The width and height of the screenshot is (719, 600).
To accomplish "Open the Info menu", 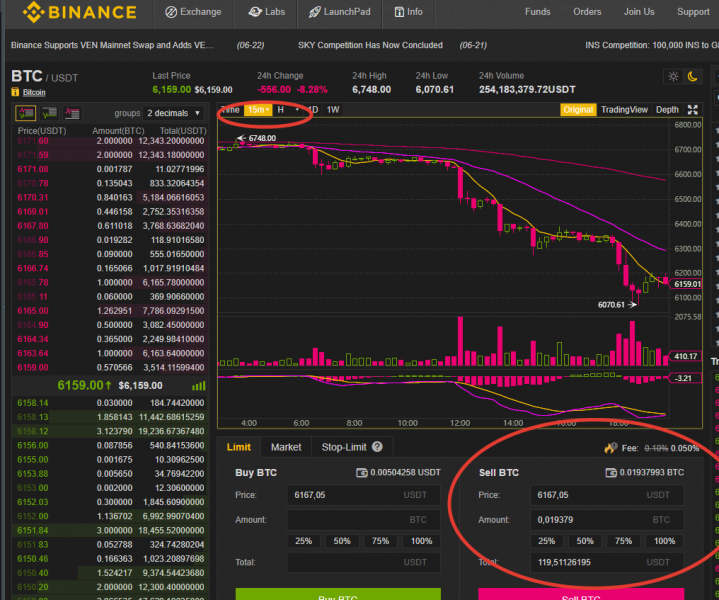I will (409, 12).
